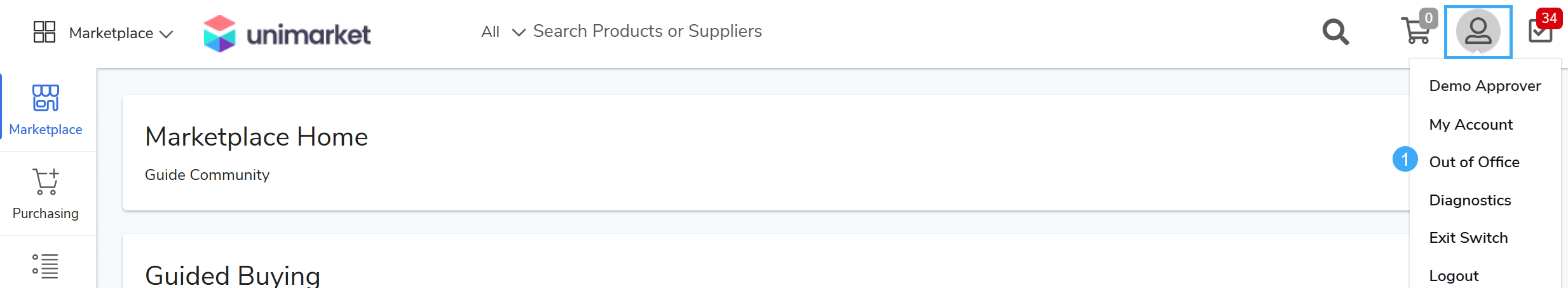Expand the Marketplace dropdown chevron
The image size is (1568, 288).
167,34
